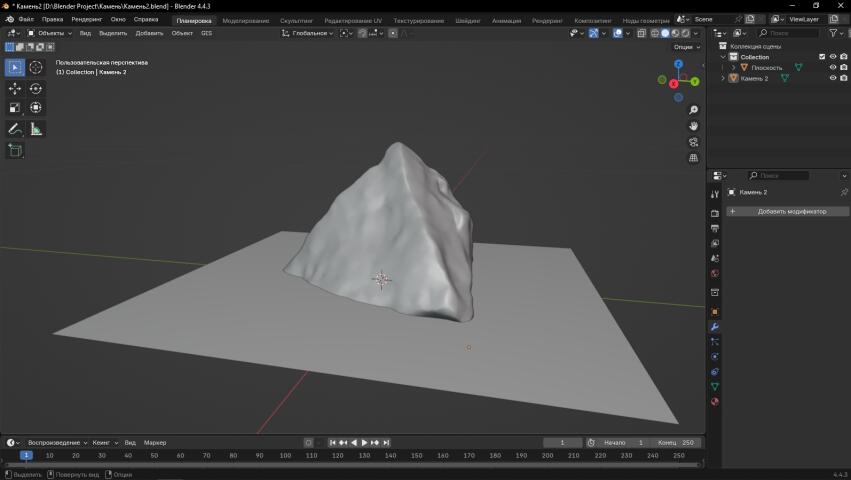The image size is (851, 480).
Task: Expand Плоскость tree item in outliner
Action: point(733,67)
